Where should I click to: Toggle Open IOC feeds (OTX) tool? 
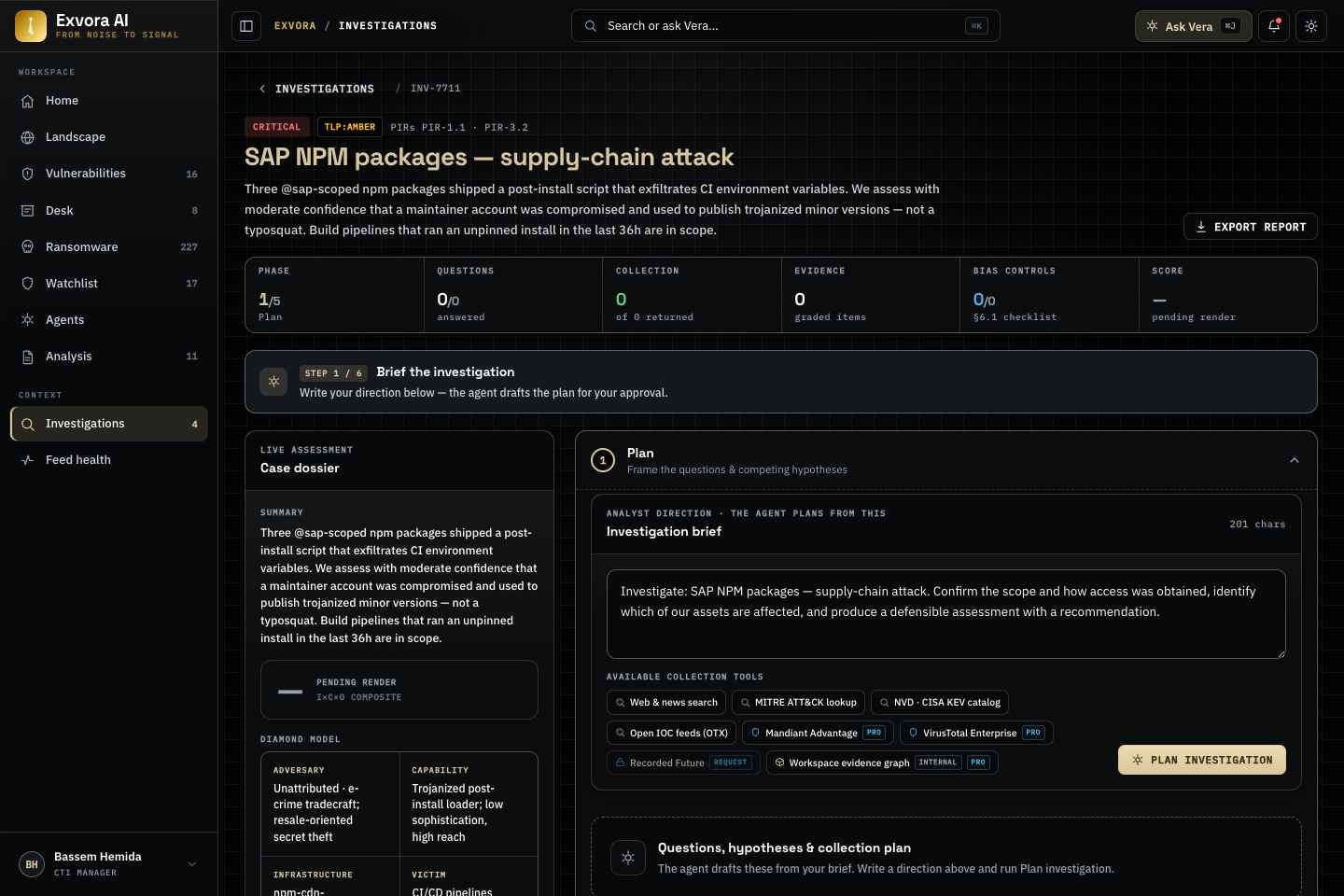click(671, 733)
